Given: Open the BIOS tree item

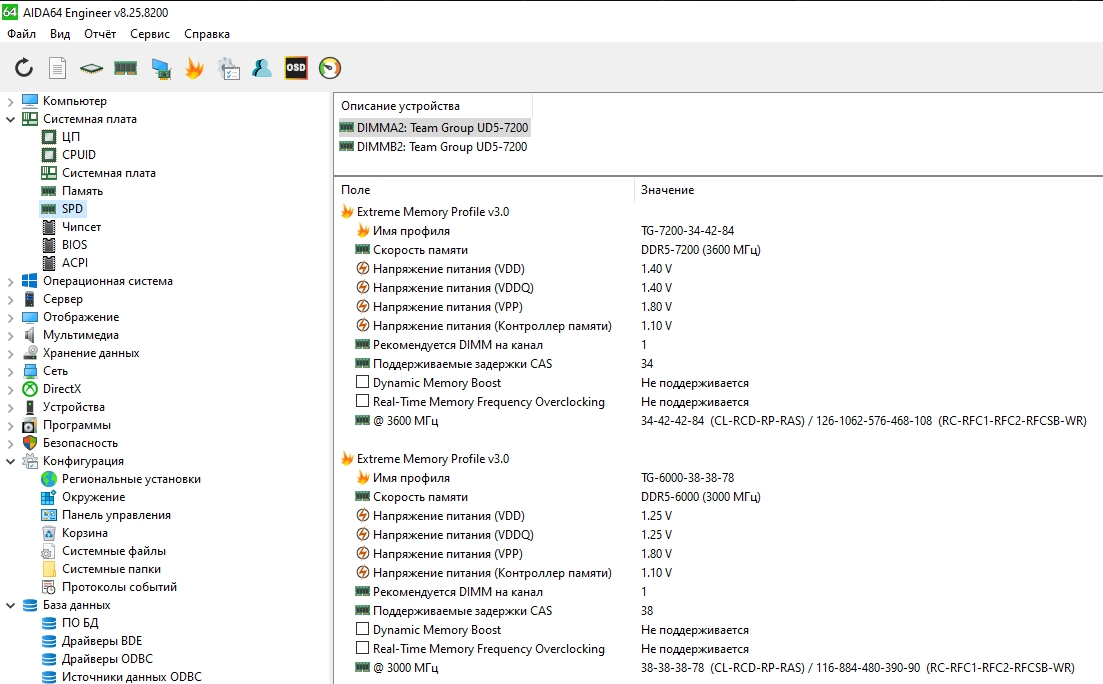Looking at the screenshot, I should tap(75, 245).
